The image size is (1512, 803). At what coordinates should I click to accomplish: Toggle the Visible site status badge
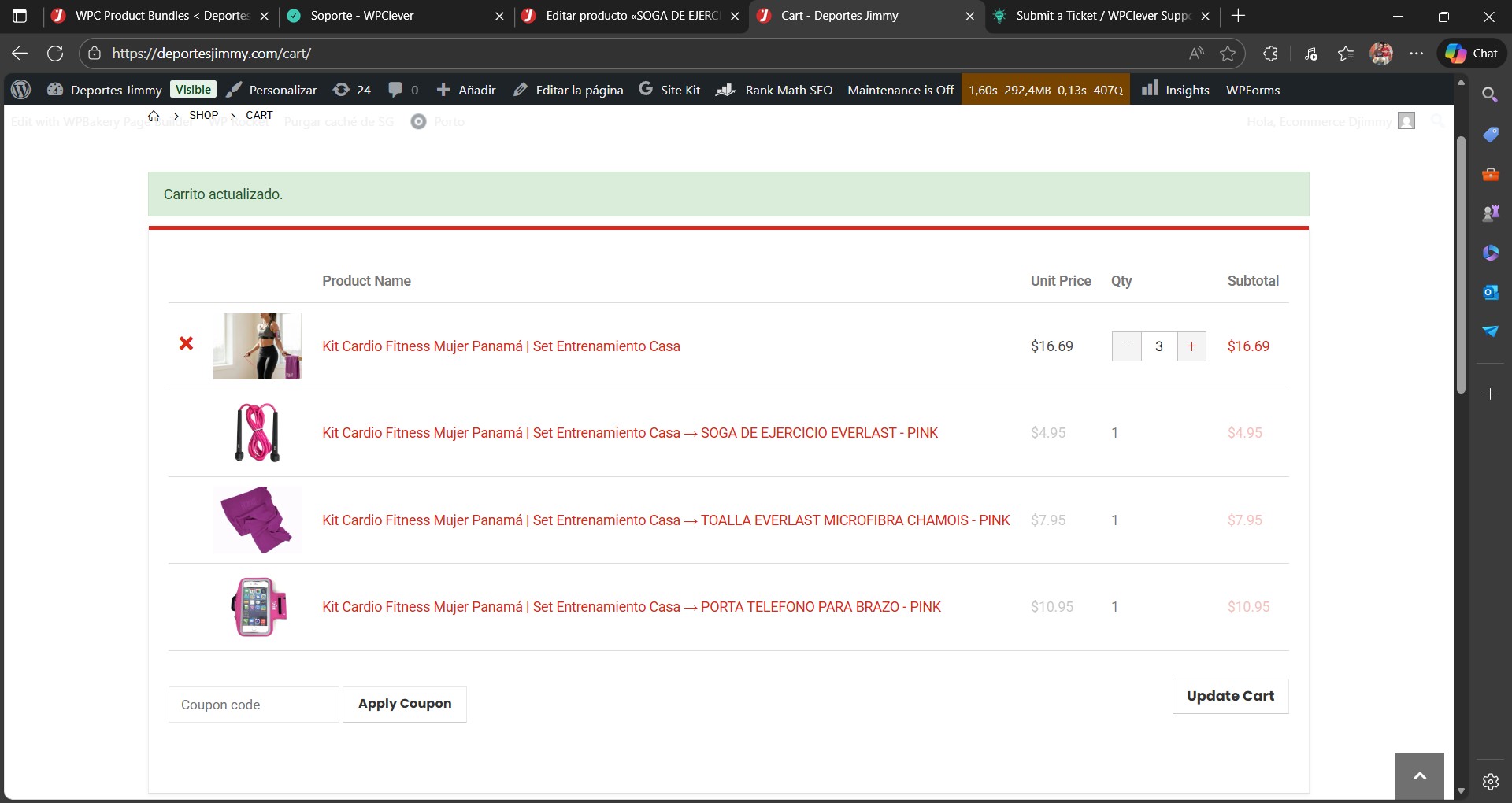[x=193, y=90]
